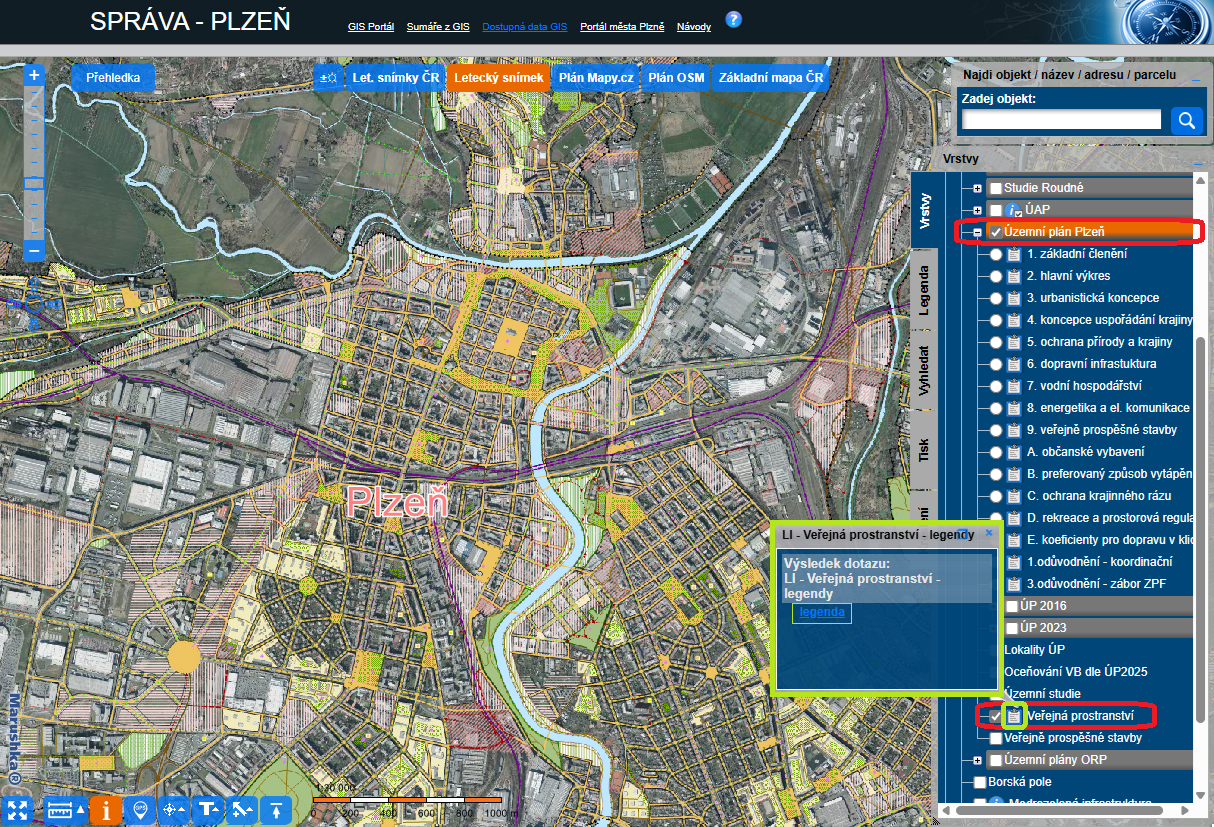Expand Studie Roudné tree node

978,188
